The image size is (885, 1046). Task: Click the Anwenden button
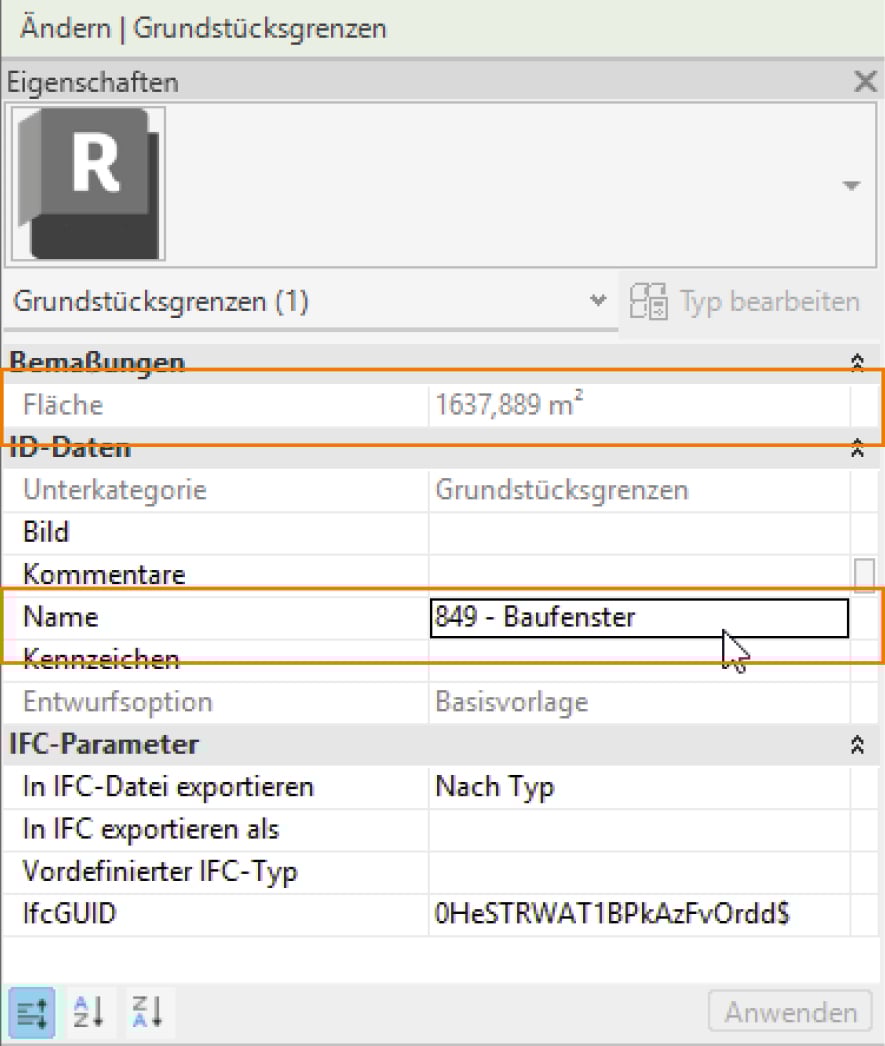coord(790,1013)
